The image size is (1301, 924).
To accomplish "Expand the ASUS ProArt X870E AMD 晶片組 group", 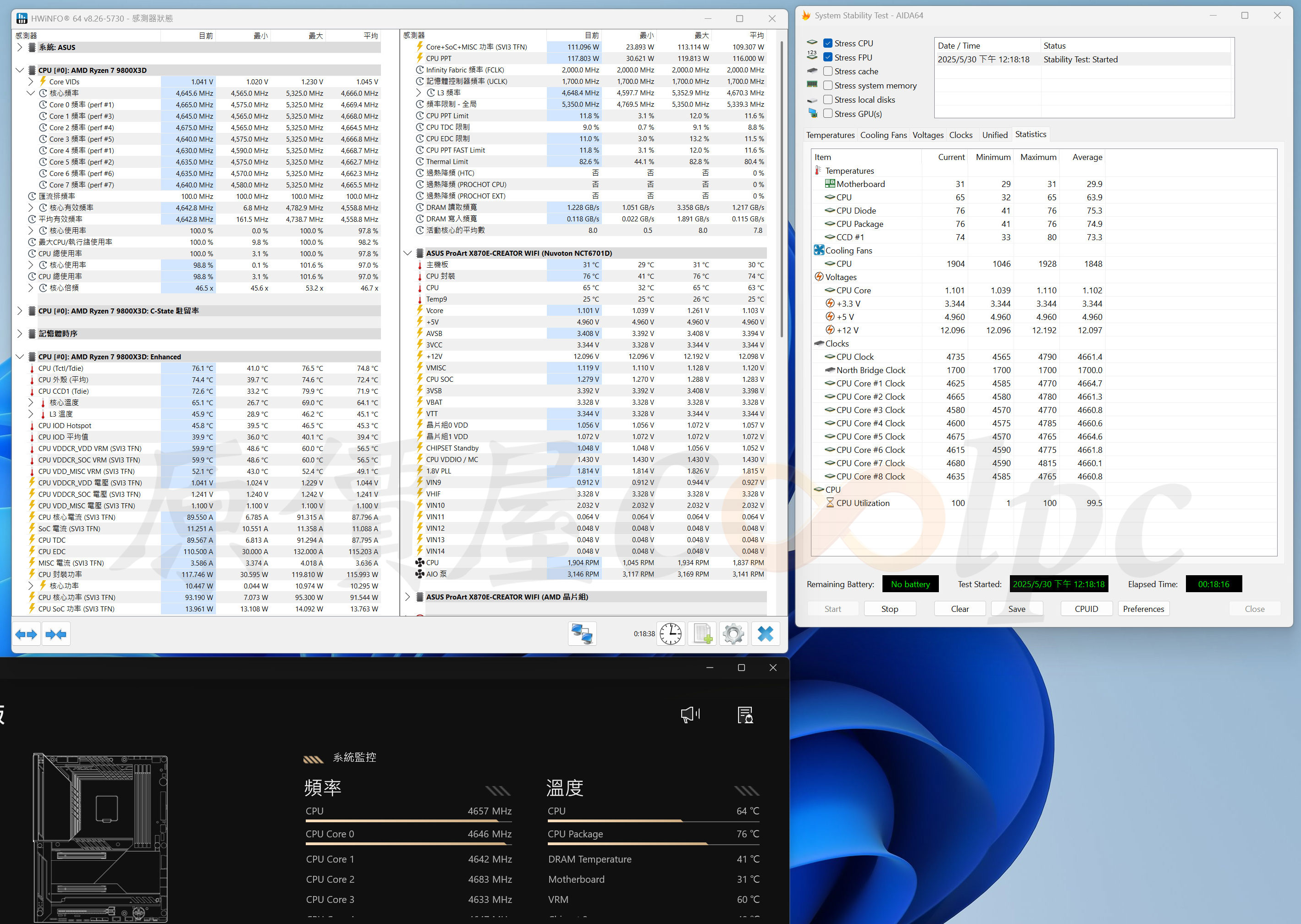I will [408, 597].
